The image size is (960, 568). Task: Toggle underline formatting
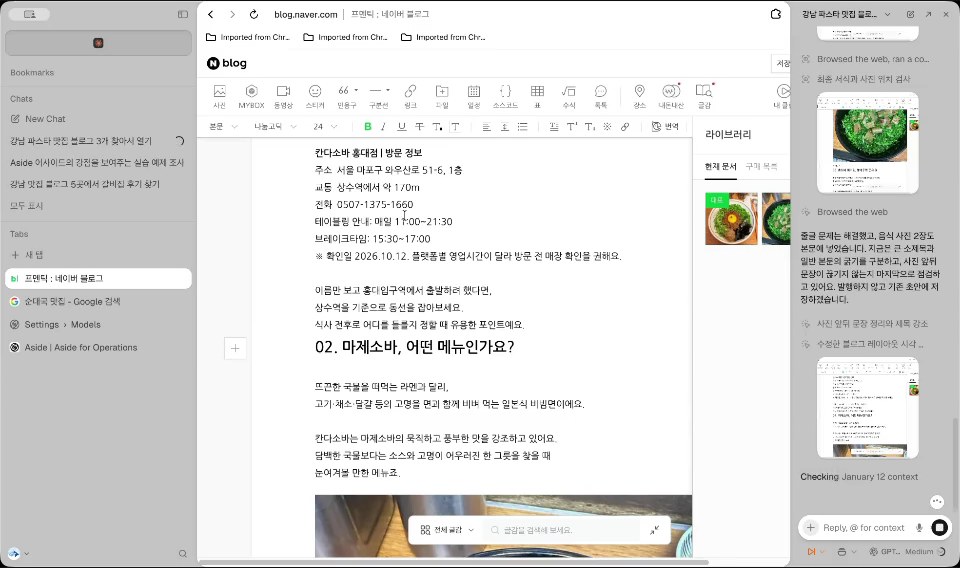coord(402,127)
